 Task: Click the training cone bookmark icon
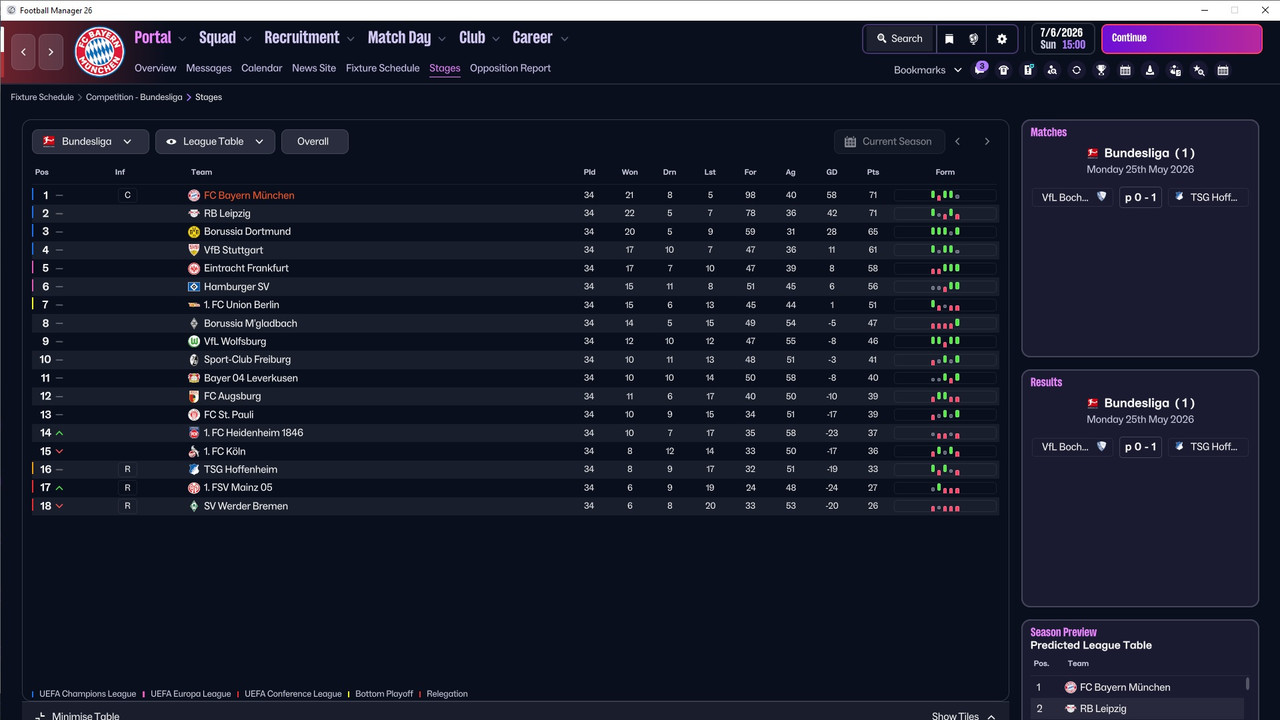(x=1150, y=70)
